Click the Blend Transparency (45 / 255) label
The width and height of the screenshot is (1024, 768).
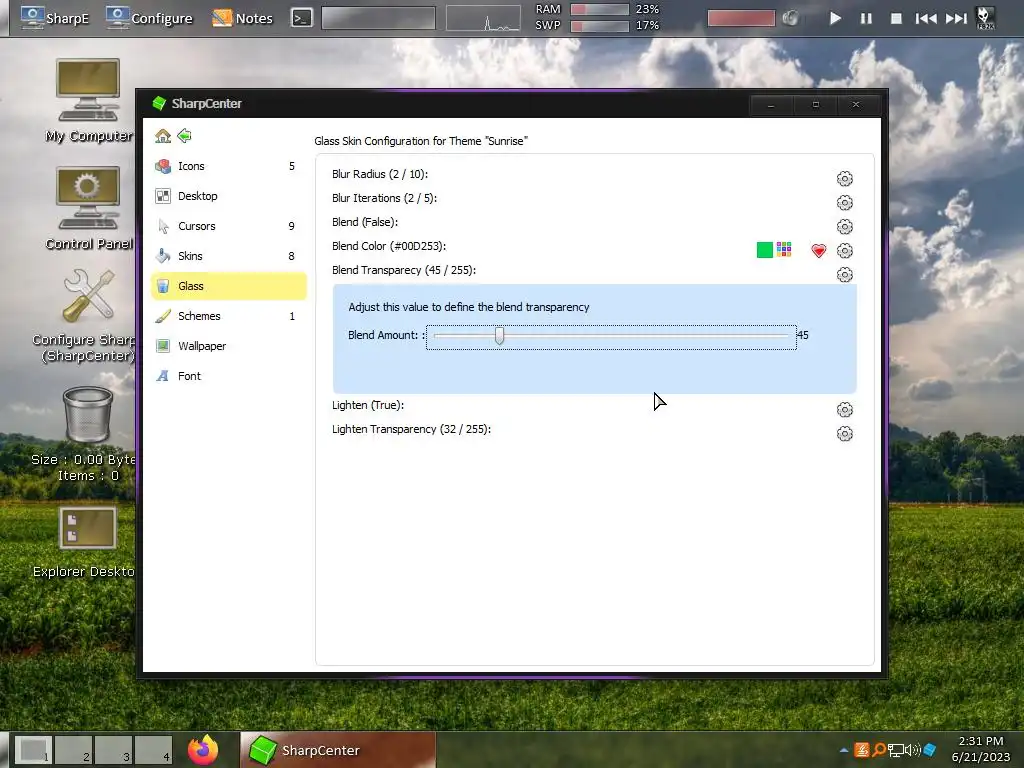click(x=404, y=270)
